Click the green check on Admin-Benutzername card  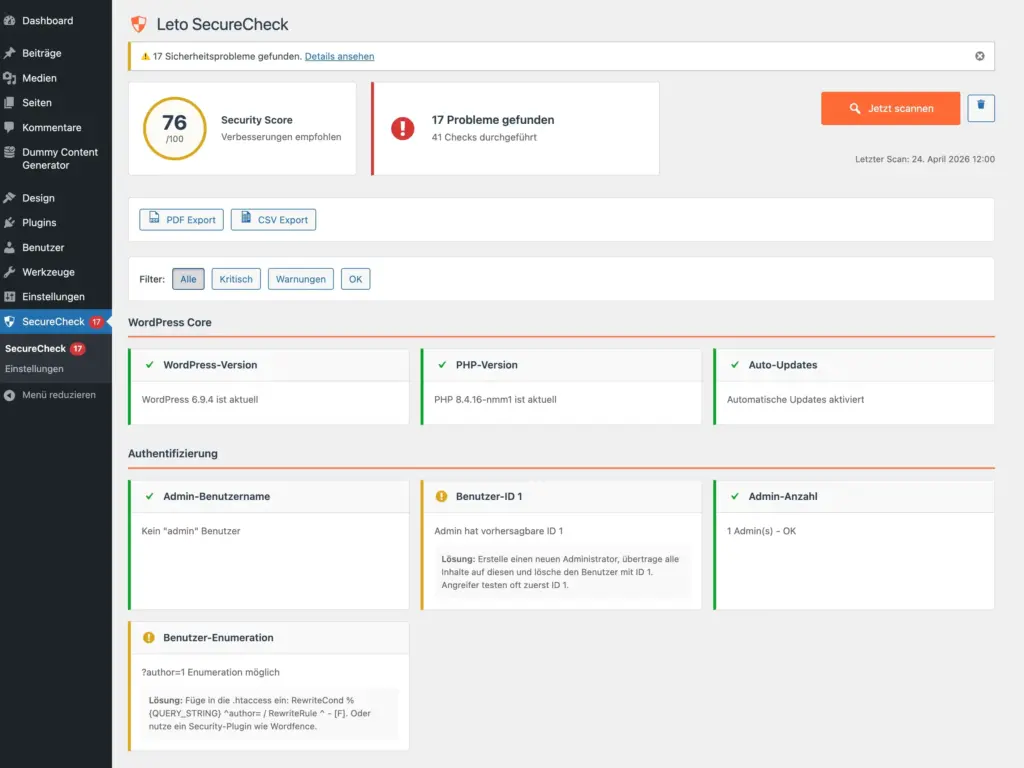[x=150, y=496]
